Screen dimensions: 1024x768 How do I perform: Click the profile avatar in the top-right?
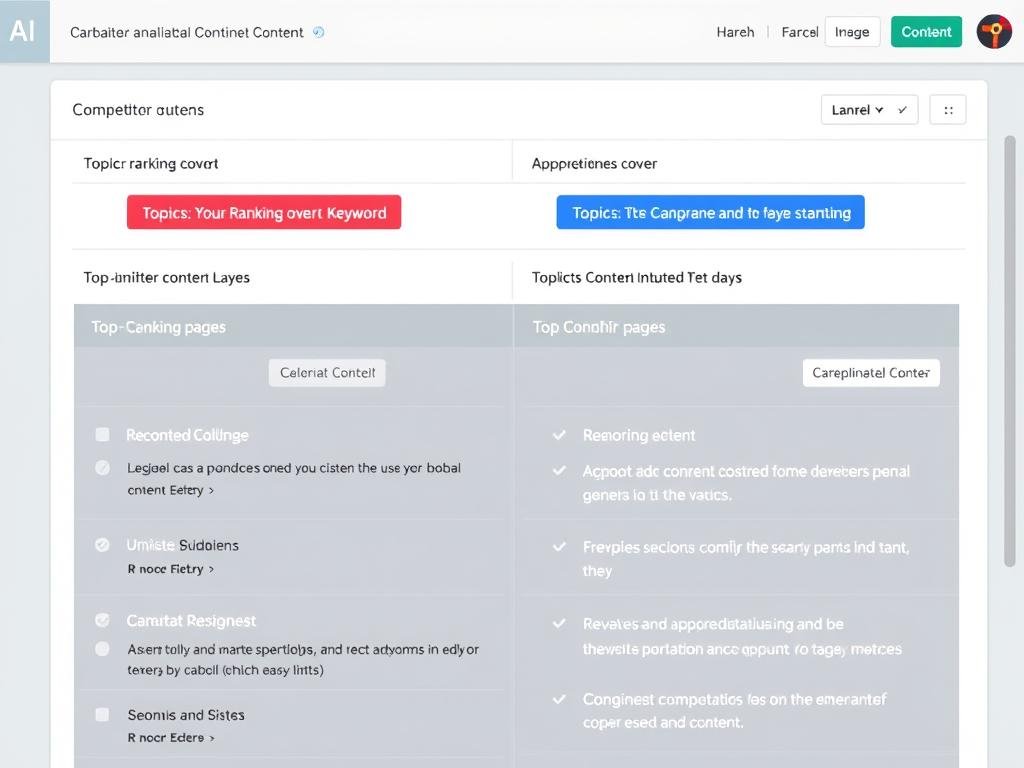click(x=993, y=31)
